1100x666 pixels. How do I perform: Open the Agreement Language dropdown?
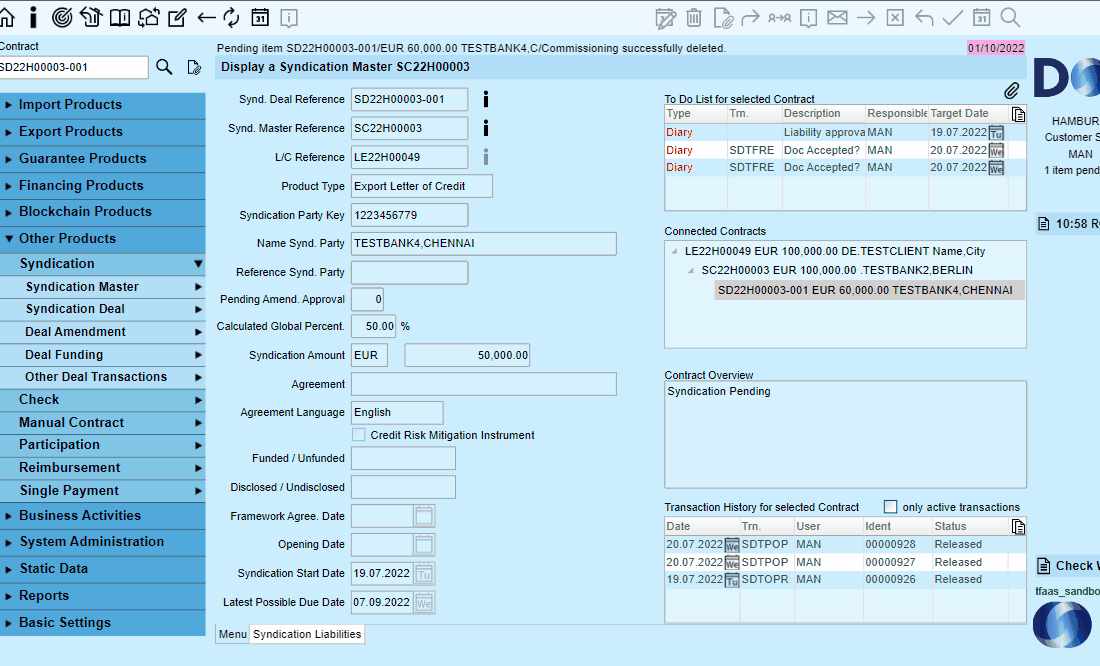[397, 413]
